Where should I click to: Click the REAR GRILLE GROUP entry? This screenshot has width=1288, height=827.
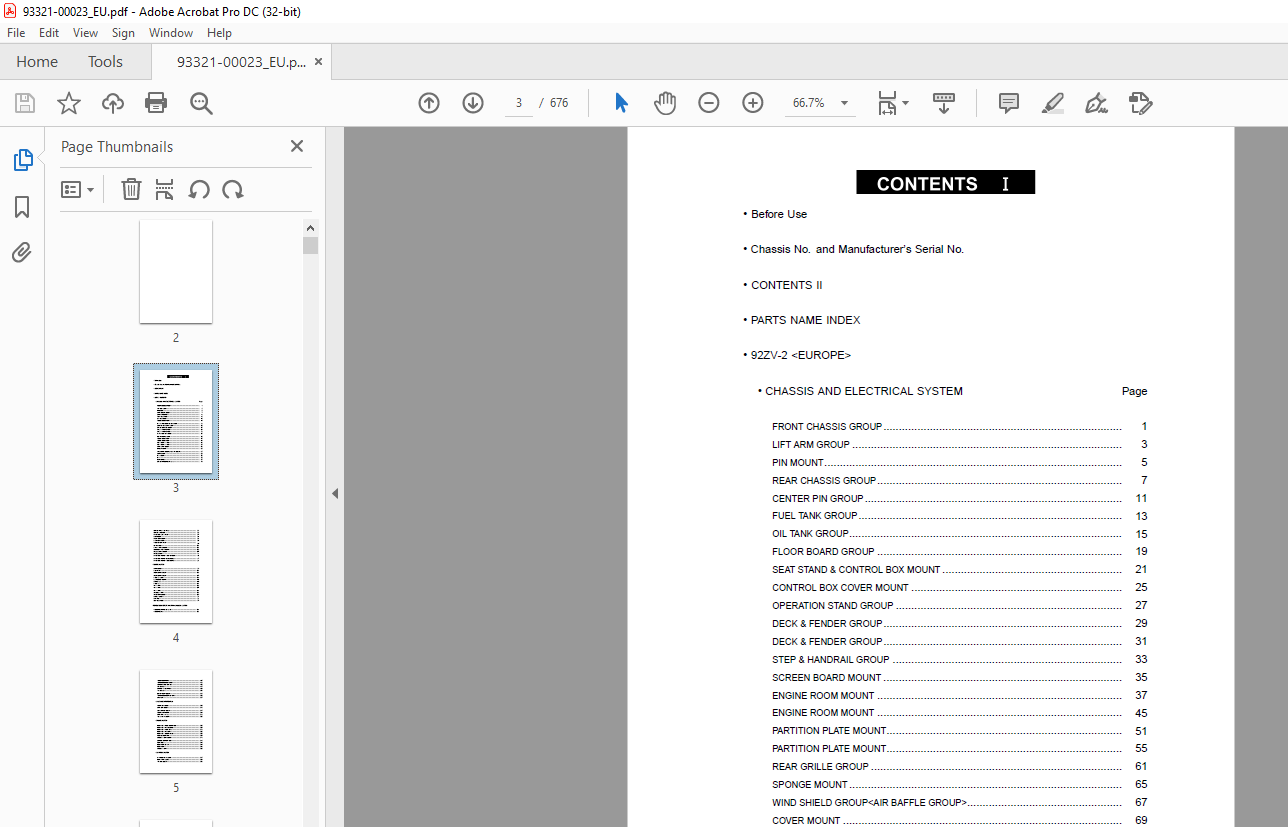pyautogui.click(x=960, y=767)
